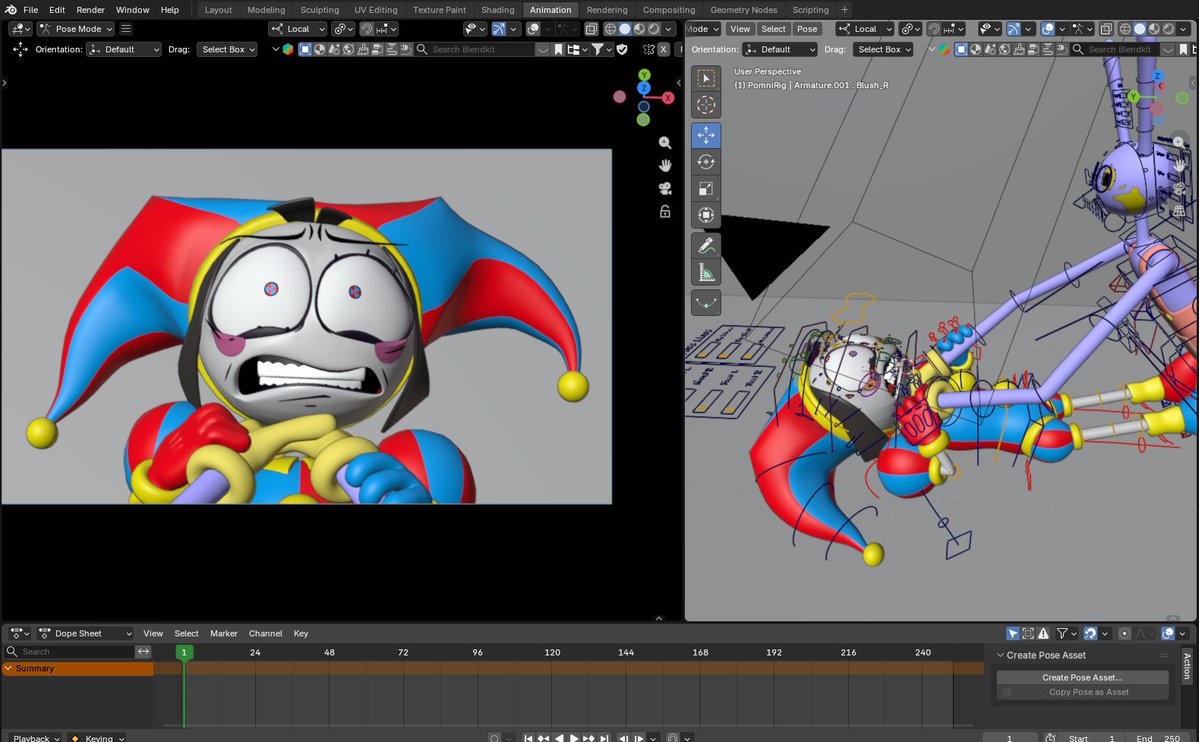Toggle overlays in right viewport header
The height and width of the screenshot is (742, 1199).
tap(1048, 28)
